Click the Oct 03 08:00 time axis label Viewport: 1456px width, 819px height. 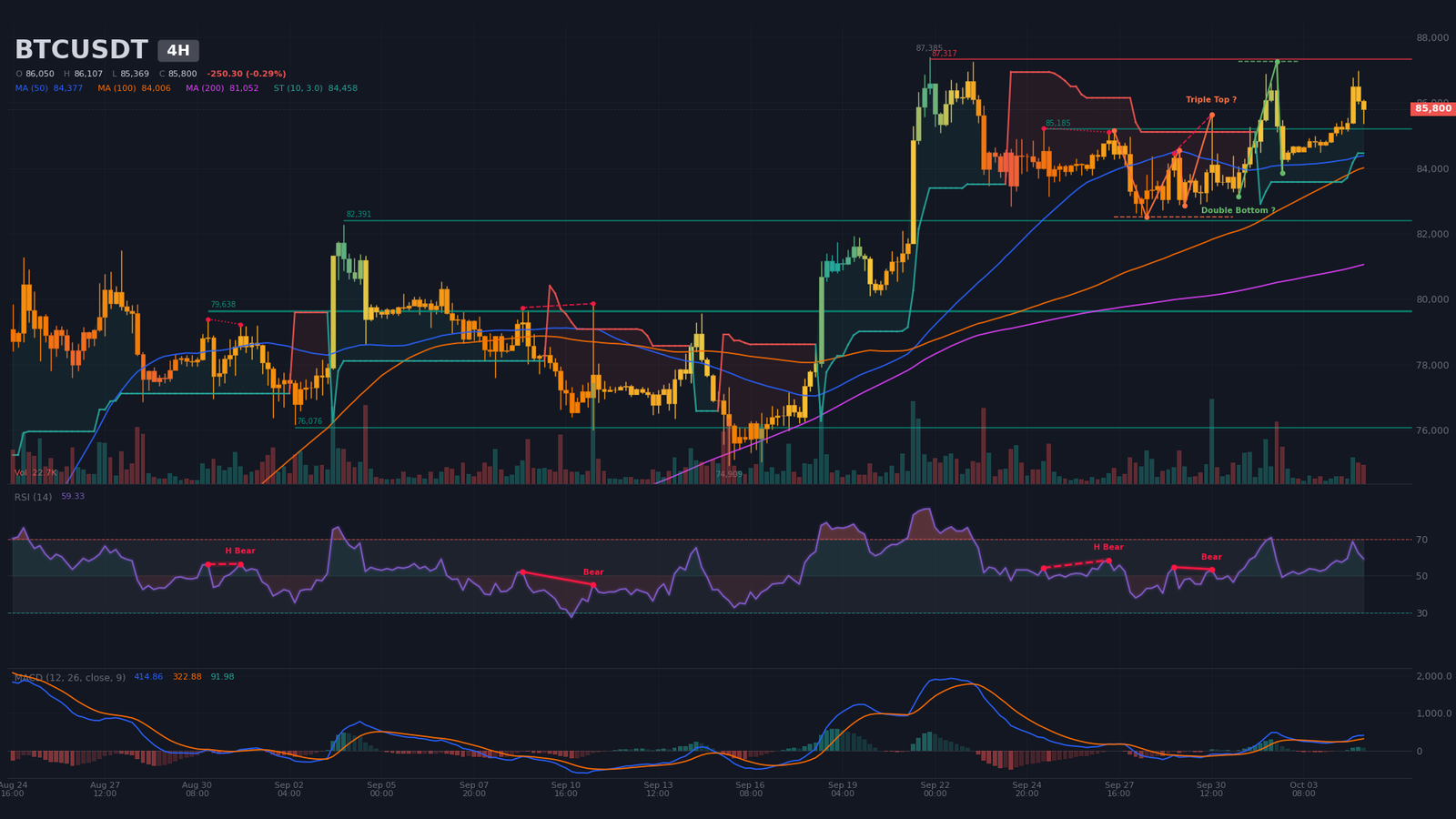coord(1303,789)
